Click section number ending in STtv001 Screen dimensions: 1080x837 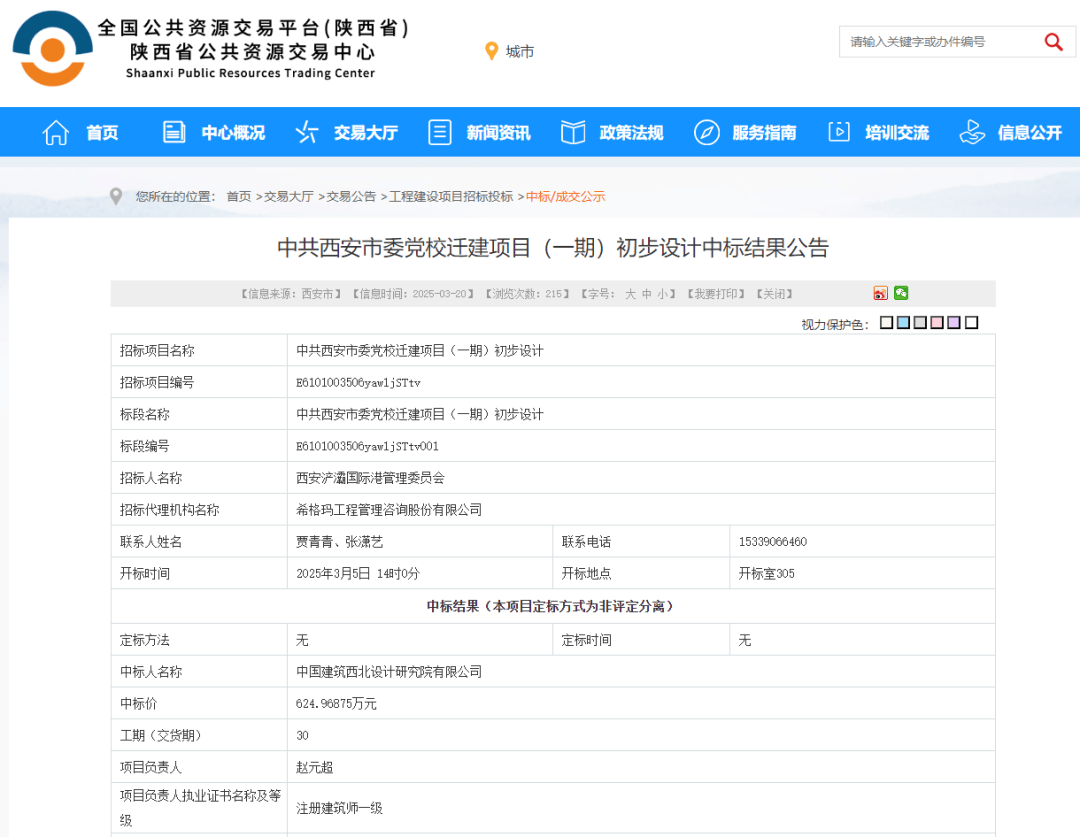(x=367, y=446)
